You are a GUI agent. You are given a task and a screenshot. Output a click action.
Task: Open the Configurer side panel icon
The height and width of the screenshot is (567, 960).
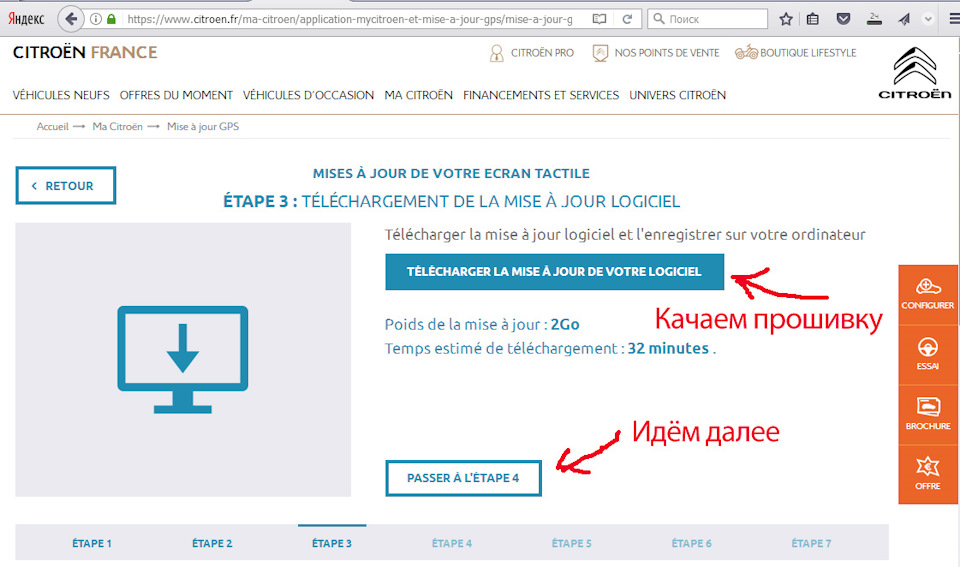(x=928, y=295)
